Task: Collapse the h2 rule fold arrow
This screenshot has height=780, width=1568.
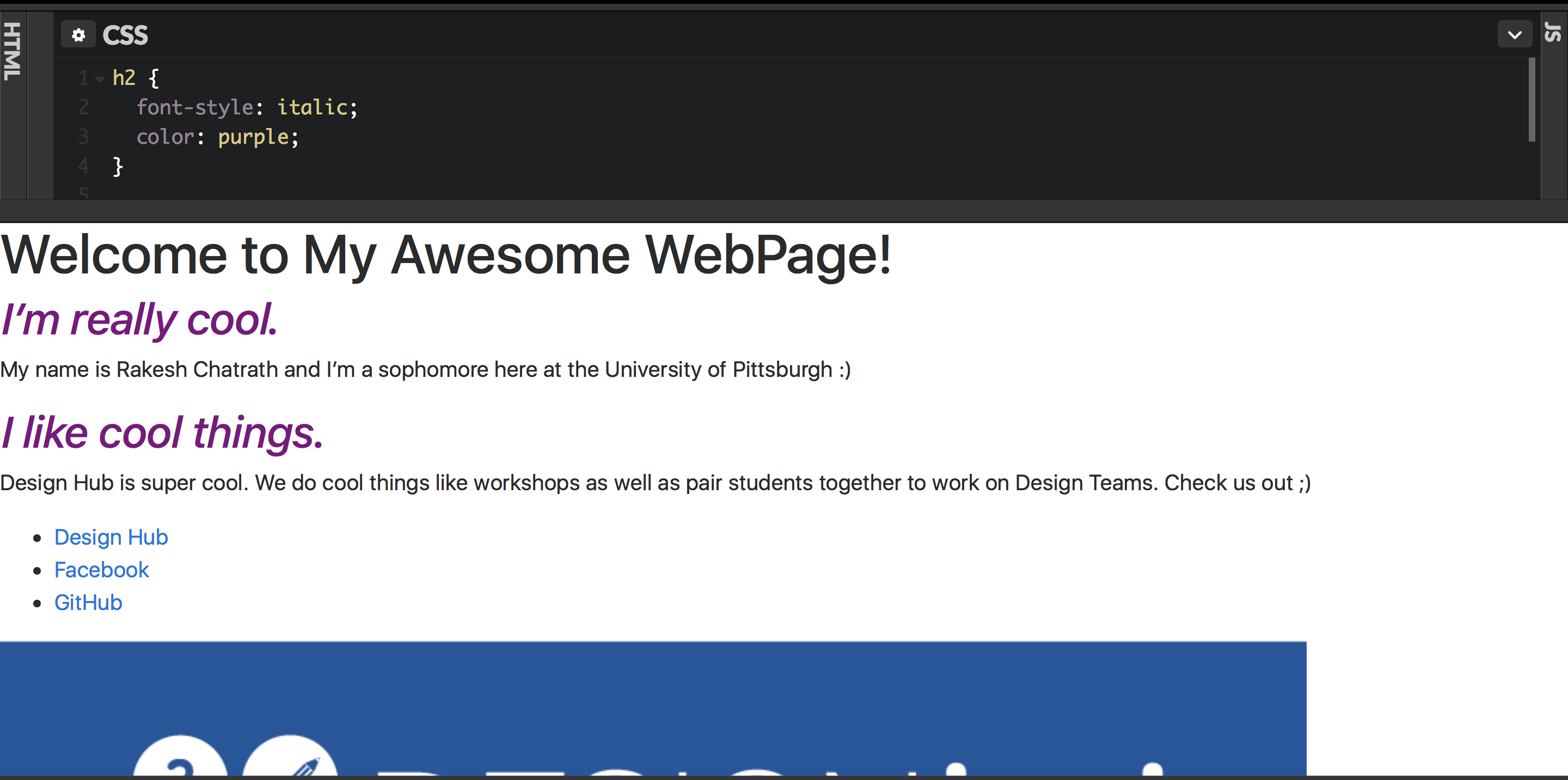Action: pos(100,78)
